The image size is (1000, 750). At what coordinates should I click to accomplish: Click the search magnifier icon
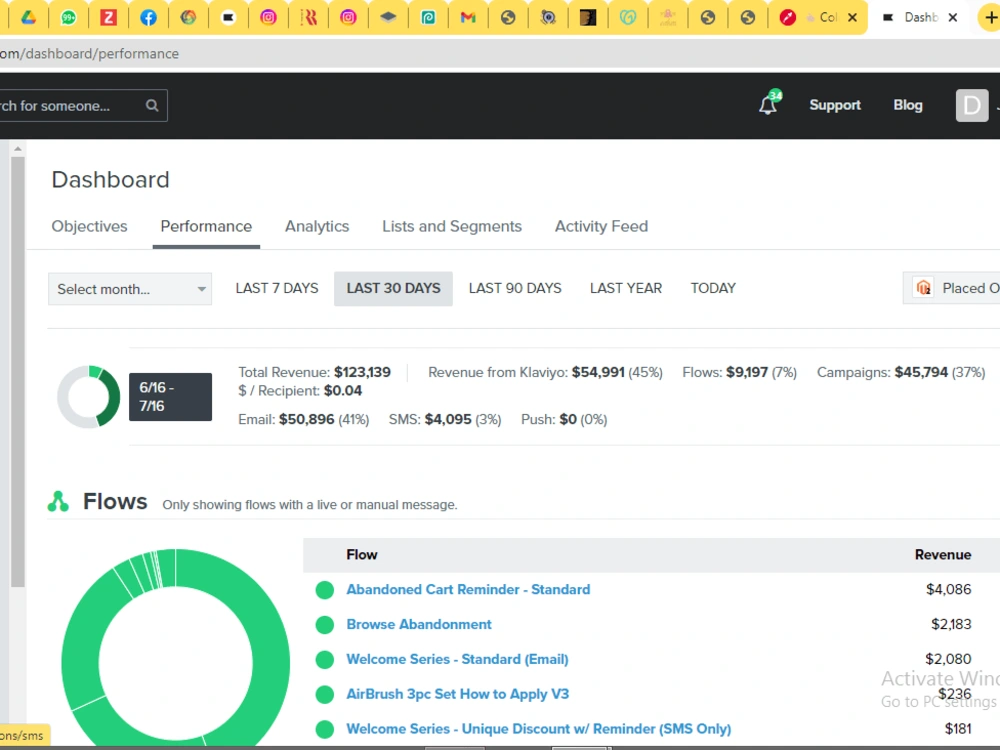[152, 105]
